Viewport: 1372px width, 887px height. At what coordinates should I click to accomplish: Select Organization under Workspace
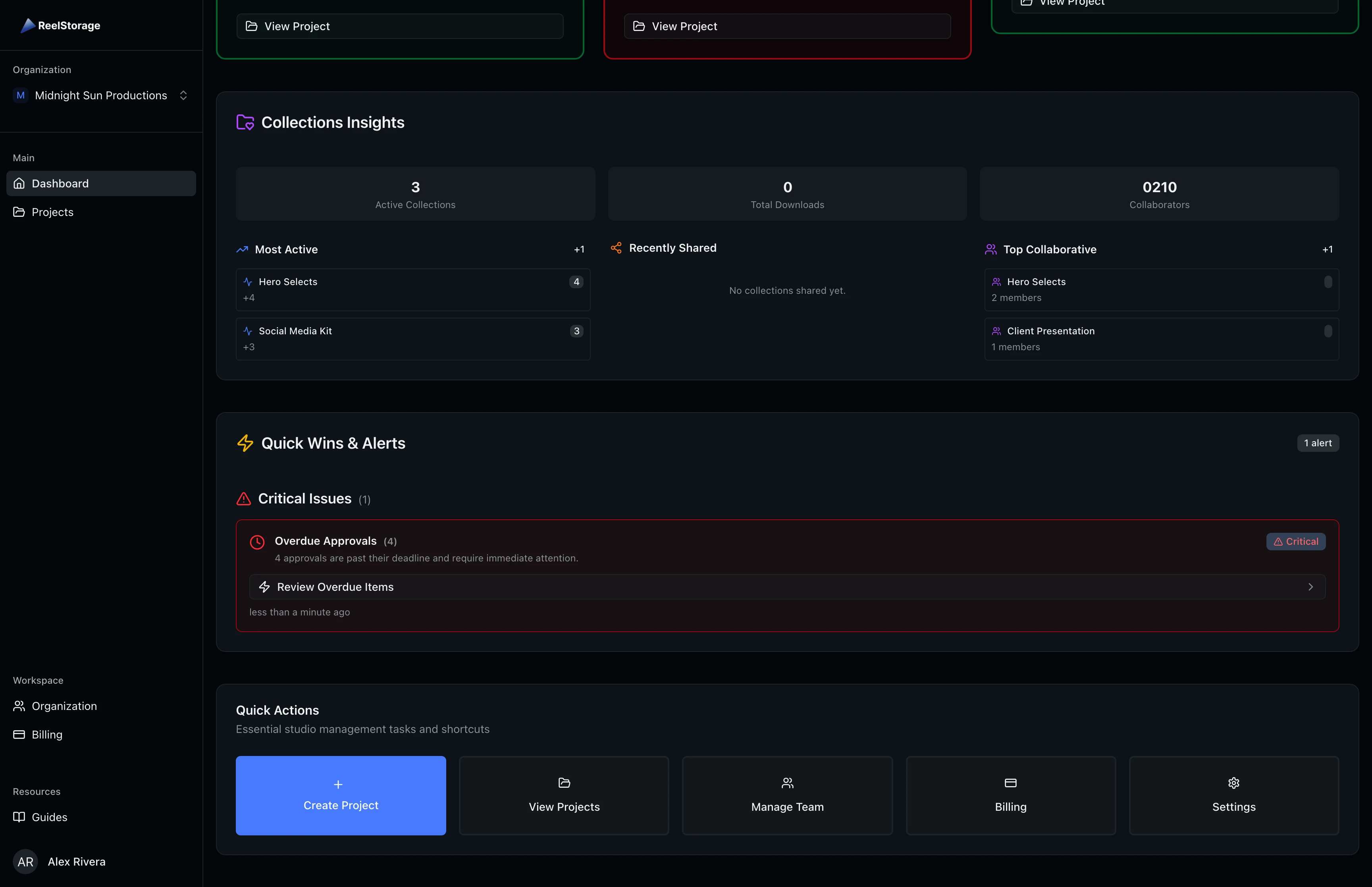(64, 706)
